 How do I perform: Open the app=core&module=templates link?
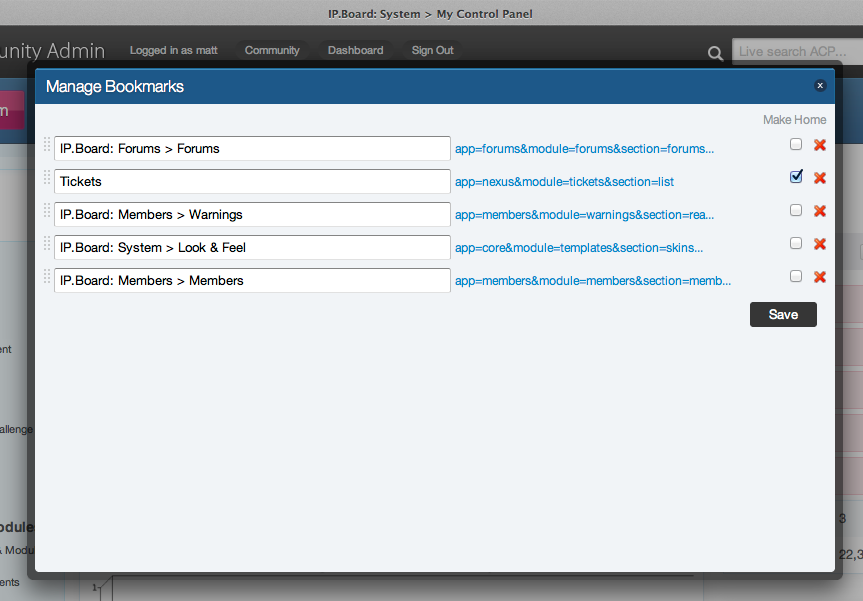tap(578, 248)
